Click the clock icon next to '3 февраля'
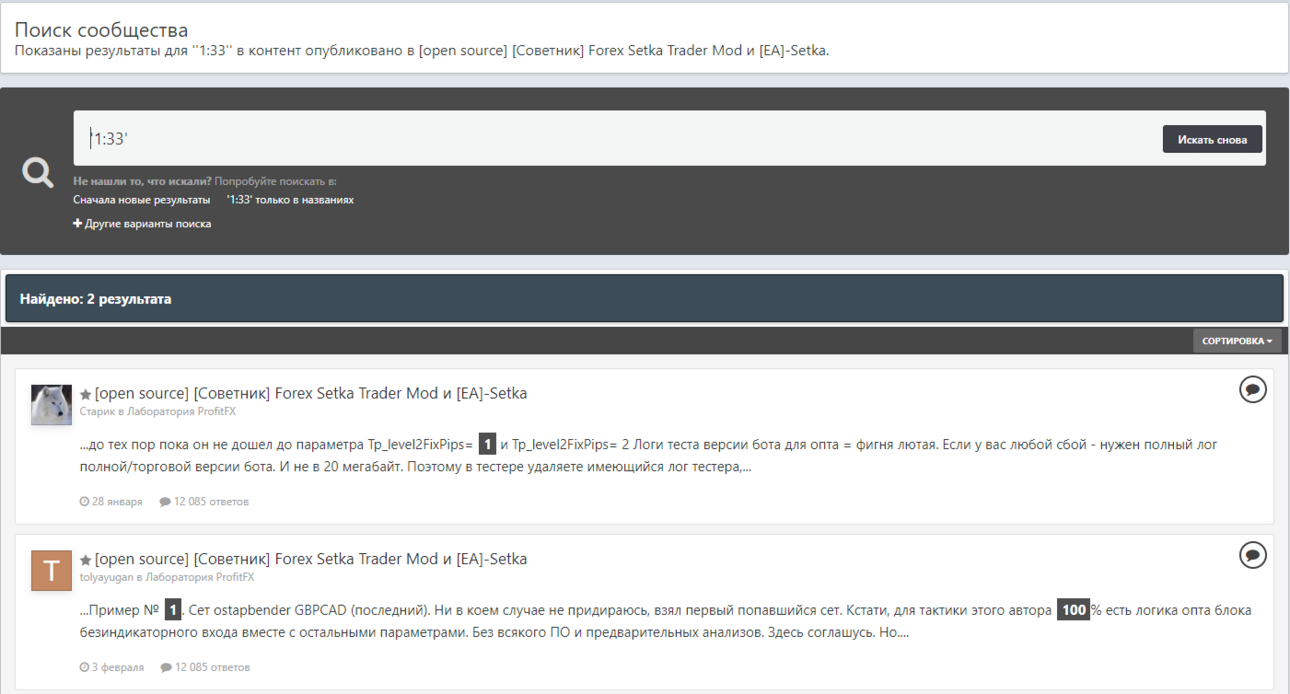The width and height of the screenshot is (1290, 694). [84, 667]
